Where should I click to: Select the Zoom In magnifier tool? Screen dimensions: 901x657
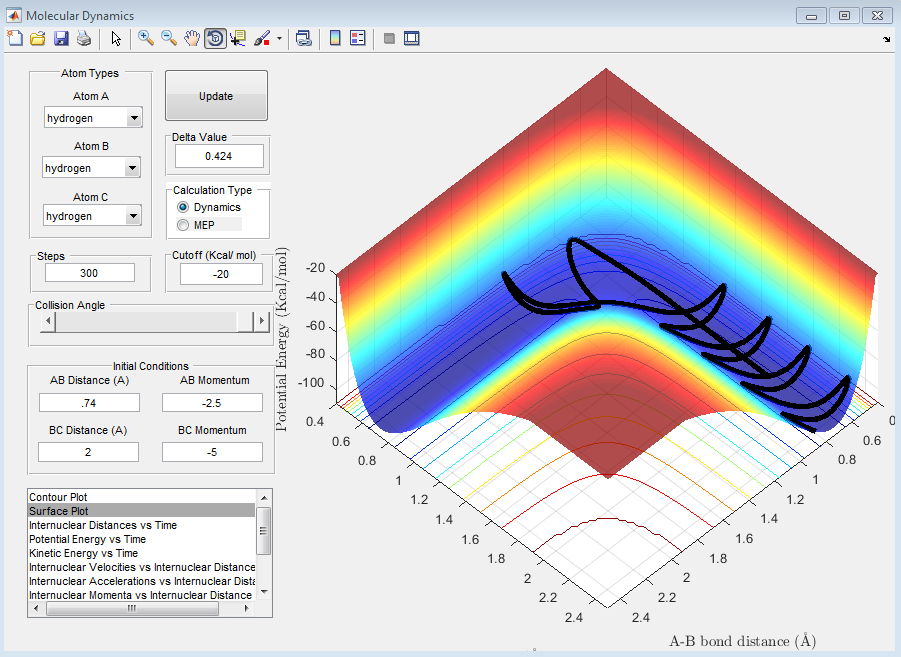146,39
